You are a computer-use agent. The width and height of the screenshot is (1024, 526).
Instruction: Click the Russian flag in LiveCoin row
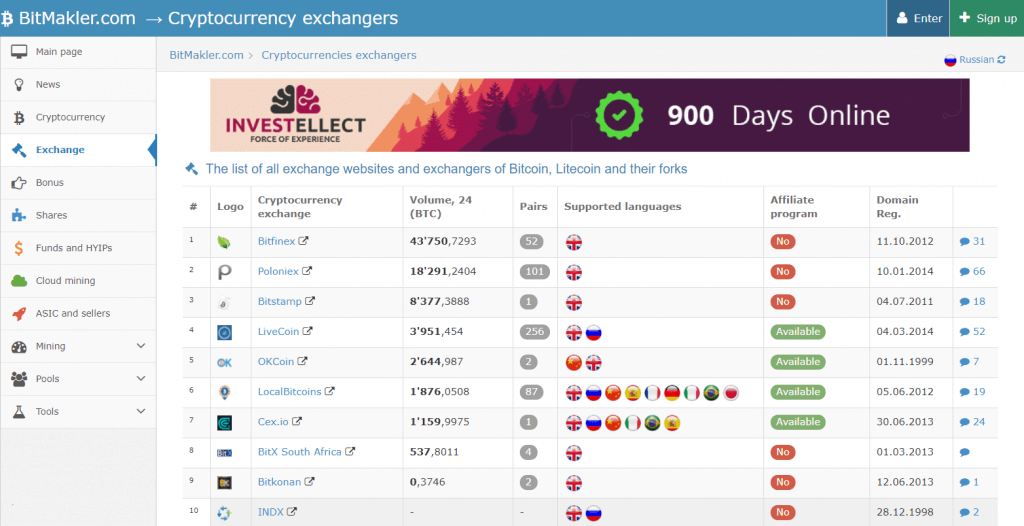coord(593,333)
